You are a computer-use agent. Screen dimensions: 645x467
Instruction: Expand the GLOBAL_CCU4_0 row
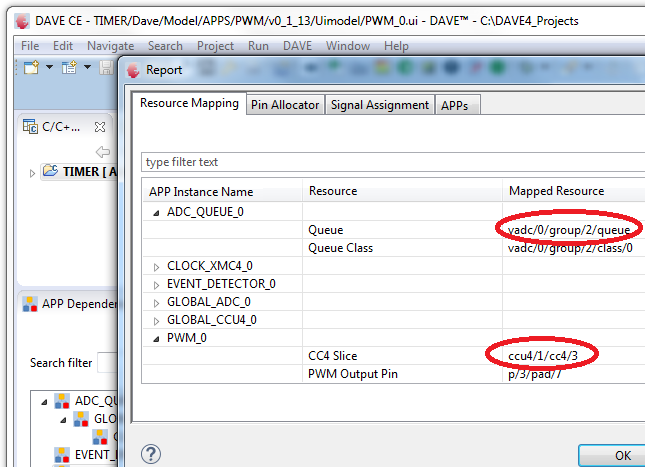(156, 321)
